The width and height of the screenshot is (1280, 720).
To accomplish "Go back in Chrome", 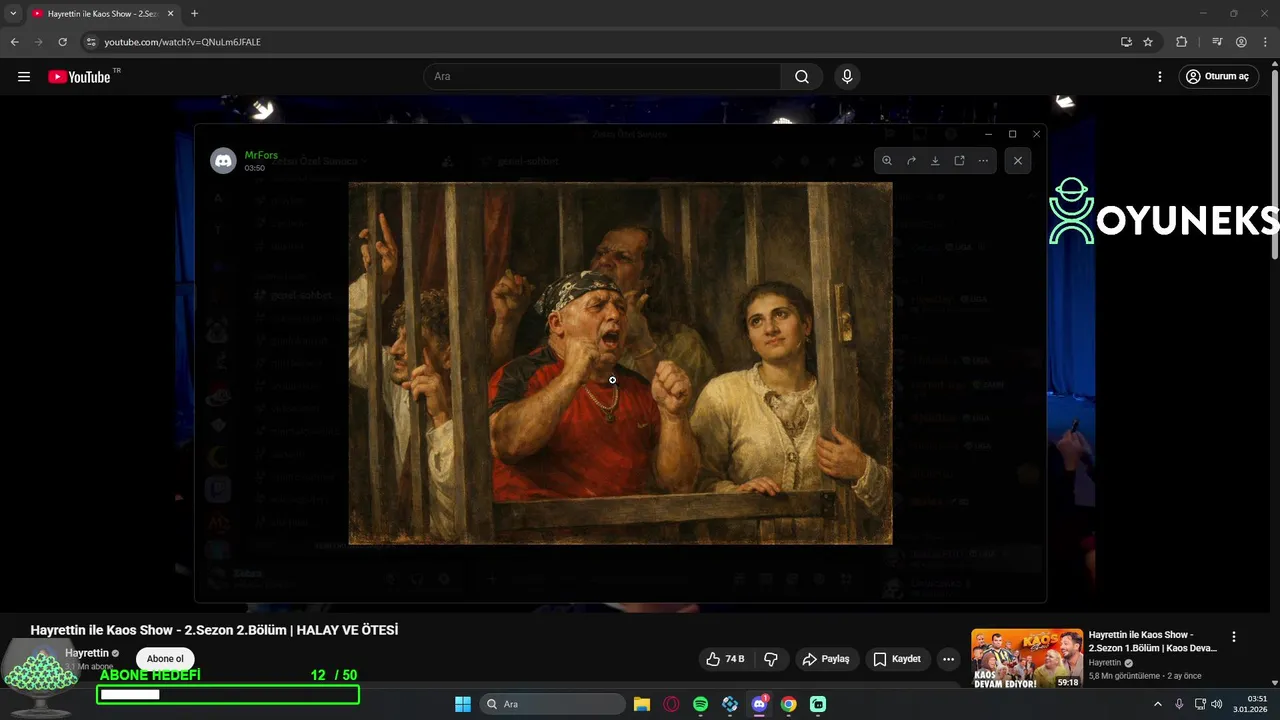I will click(x=14, y=42).
